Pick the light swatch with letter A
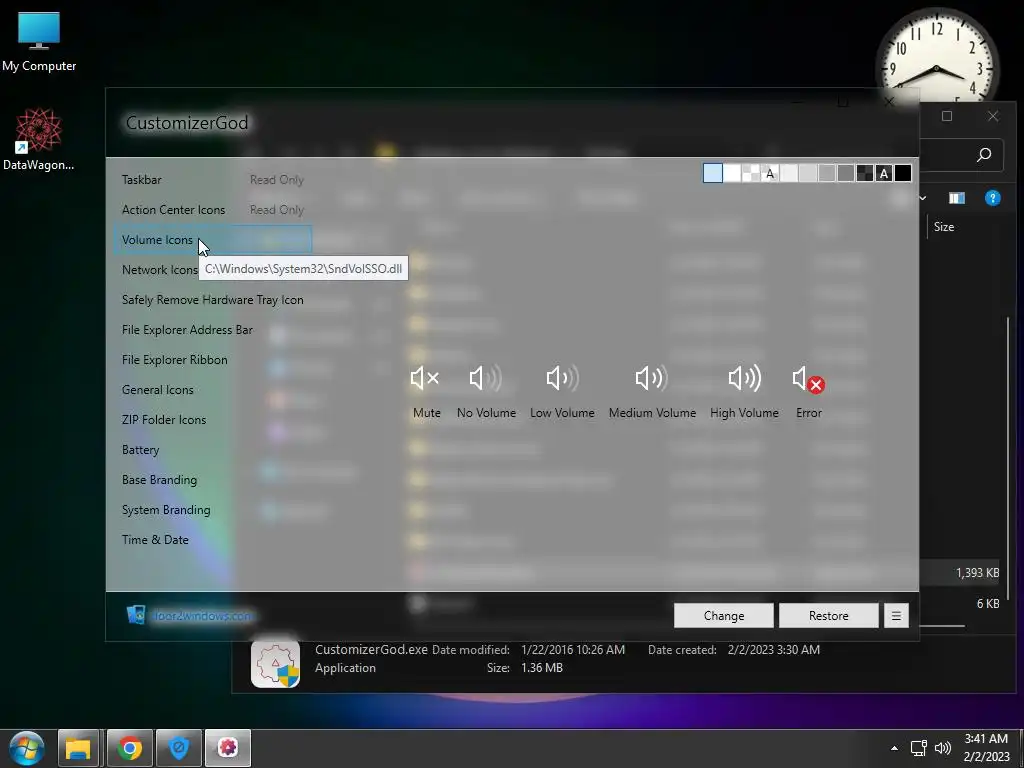The width and height of the screenshot is (1024, 768). coord(770,173)
